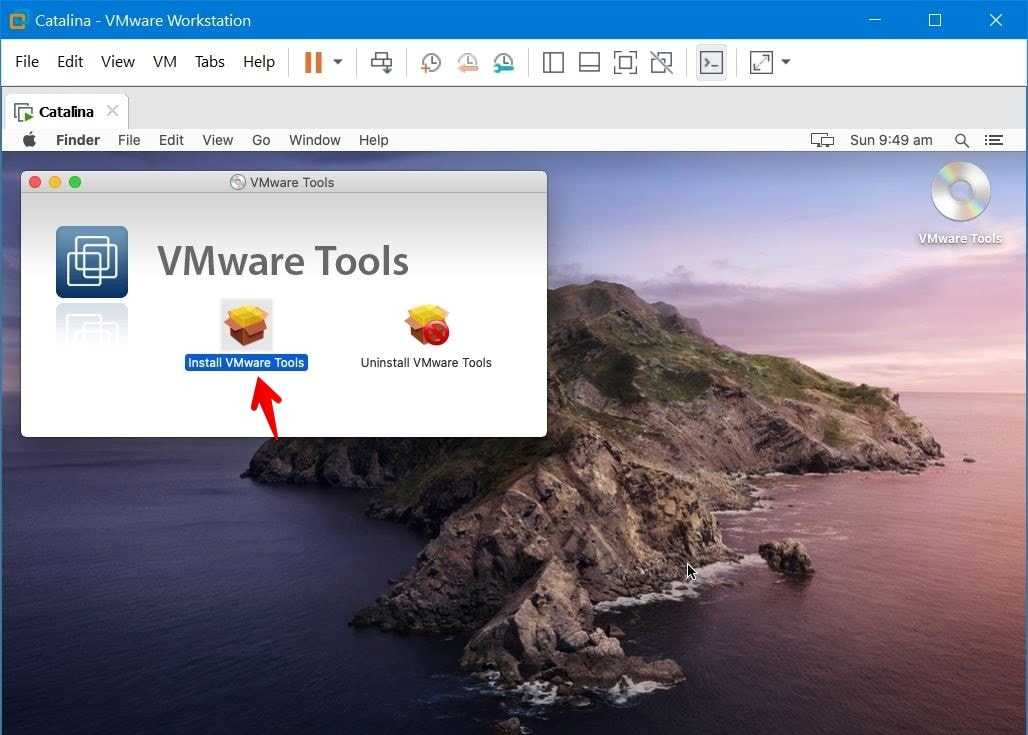Open macOS Help menu
This screenshot has height=735, width=1028.
[374, 140]
